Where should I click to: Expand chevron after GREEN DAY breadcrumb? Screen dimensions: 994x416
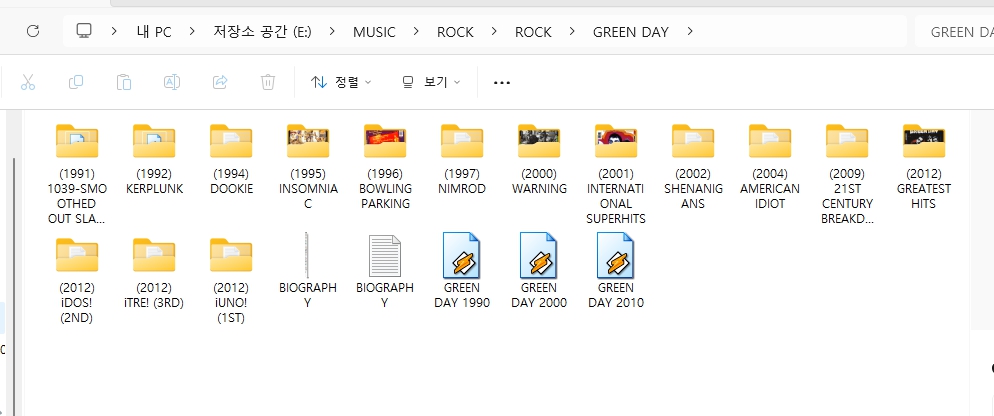click(x=690, y=32)
